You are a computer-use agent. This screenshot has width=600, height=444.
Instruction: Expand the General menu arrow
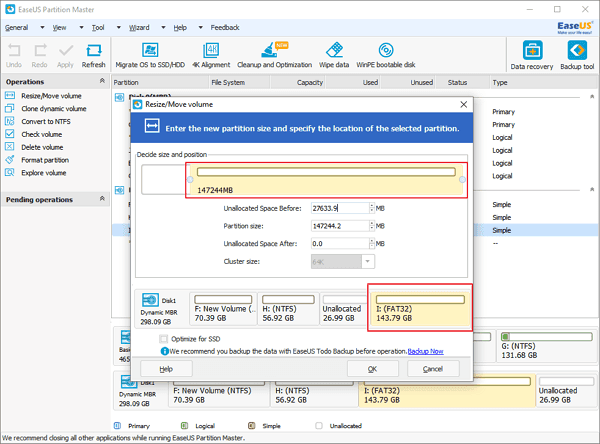42,28
